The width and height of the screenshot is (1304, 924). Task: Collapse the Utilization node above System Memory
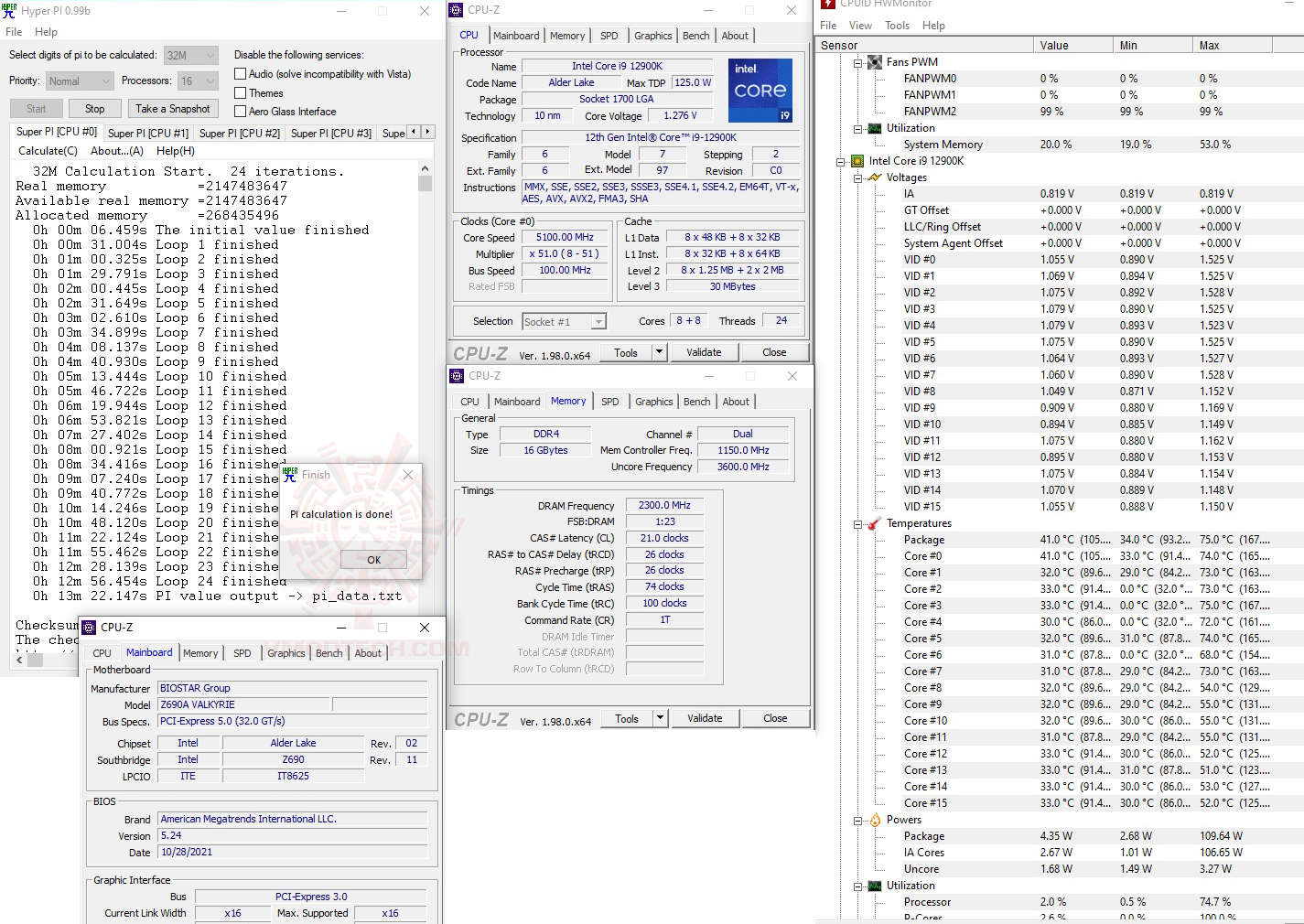tap(857, 129)
